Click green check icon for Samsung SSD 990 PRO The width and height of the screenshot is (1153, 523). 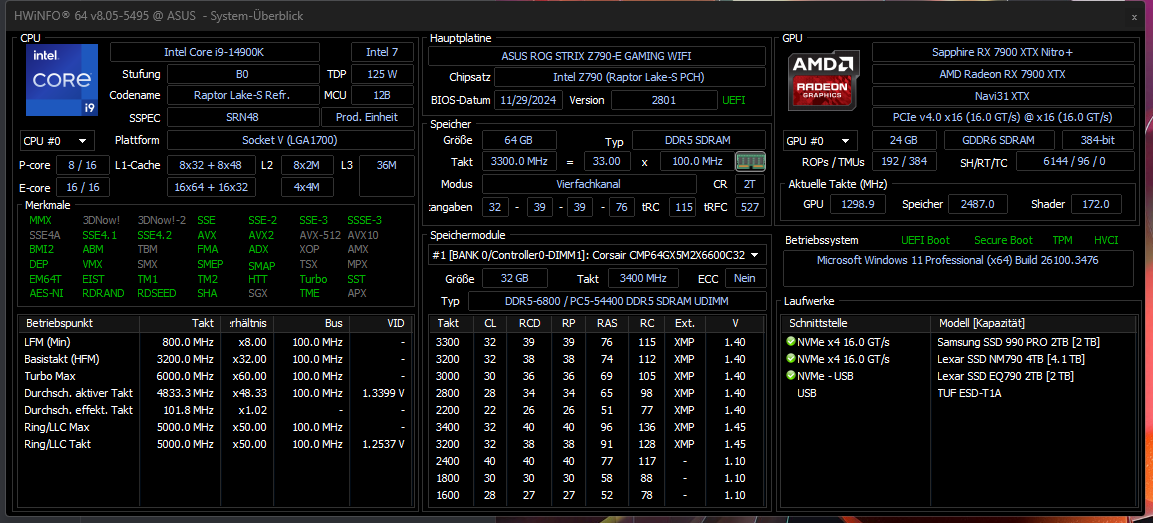tap(790, 341)
